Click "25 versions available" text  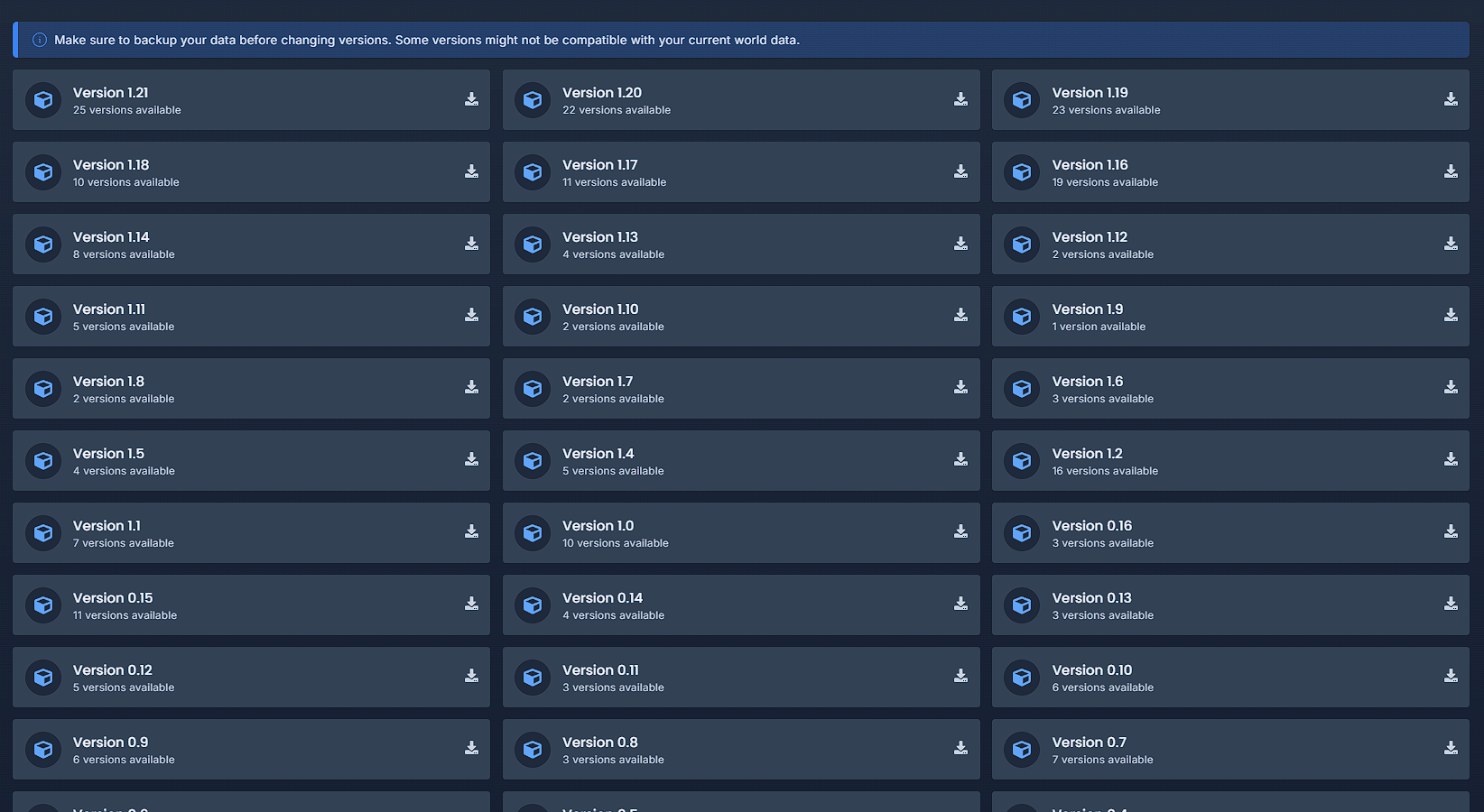click(127, 110)
